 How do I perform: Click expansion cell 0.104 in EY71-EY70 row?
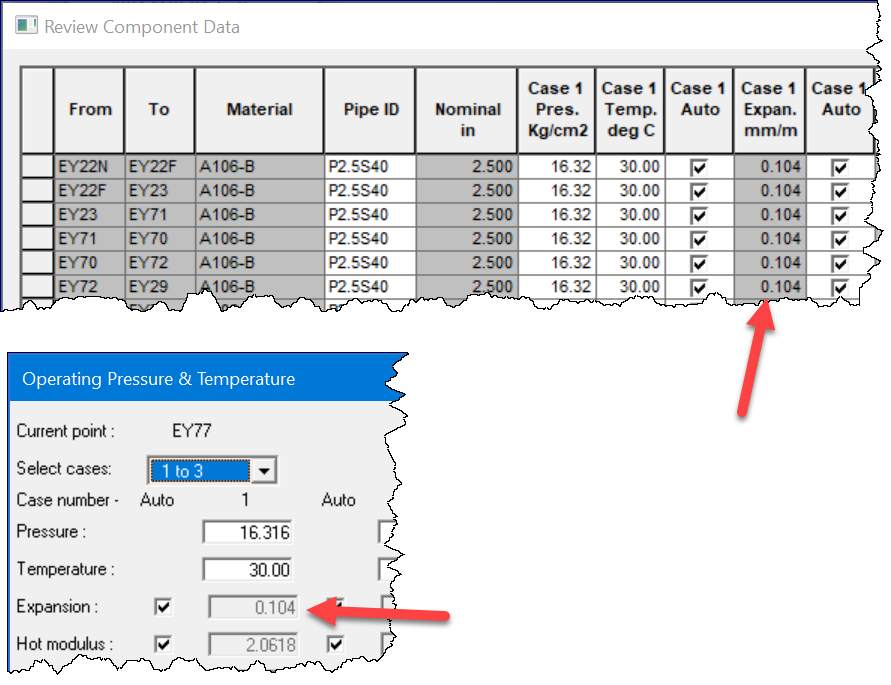(x=769, y=238)
